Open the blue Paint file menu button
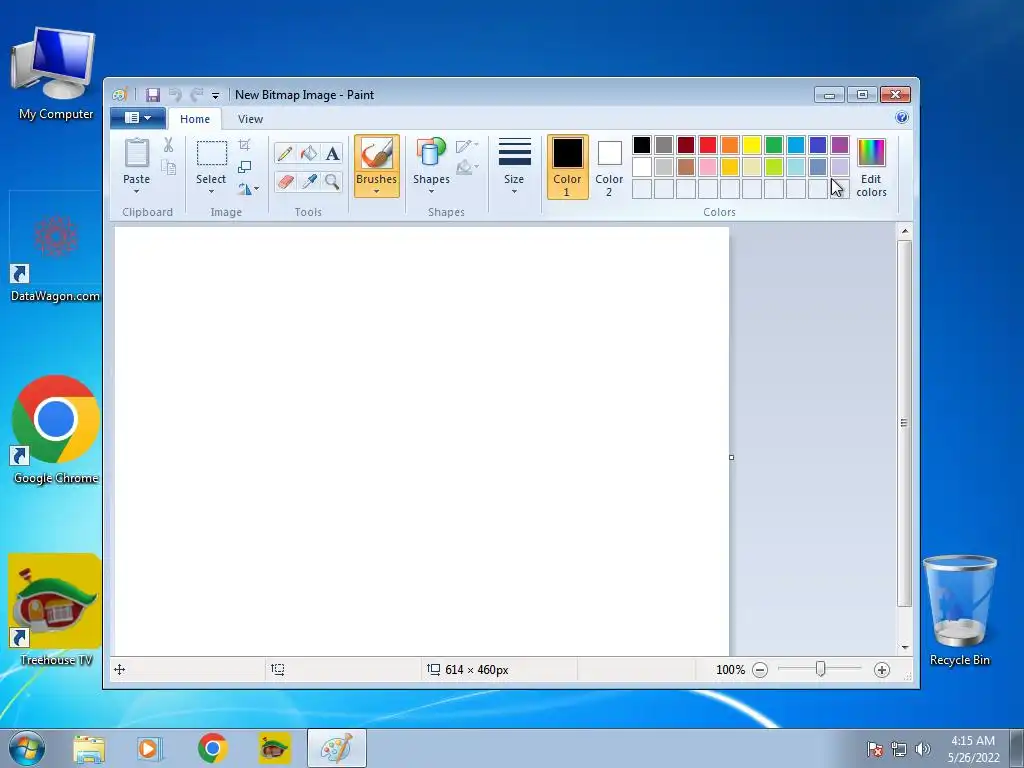 (137, 118)
